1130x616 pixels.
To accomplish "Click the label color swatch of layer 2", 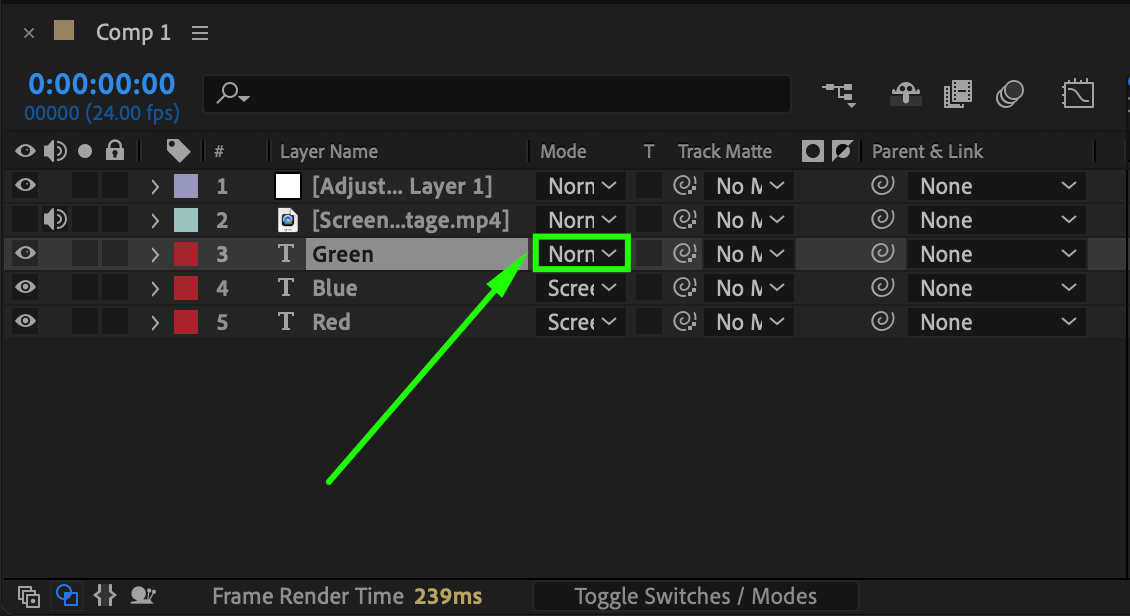I will coord(186,220).
